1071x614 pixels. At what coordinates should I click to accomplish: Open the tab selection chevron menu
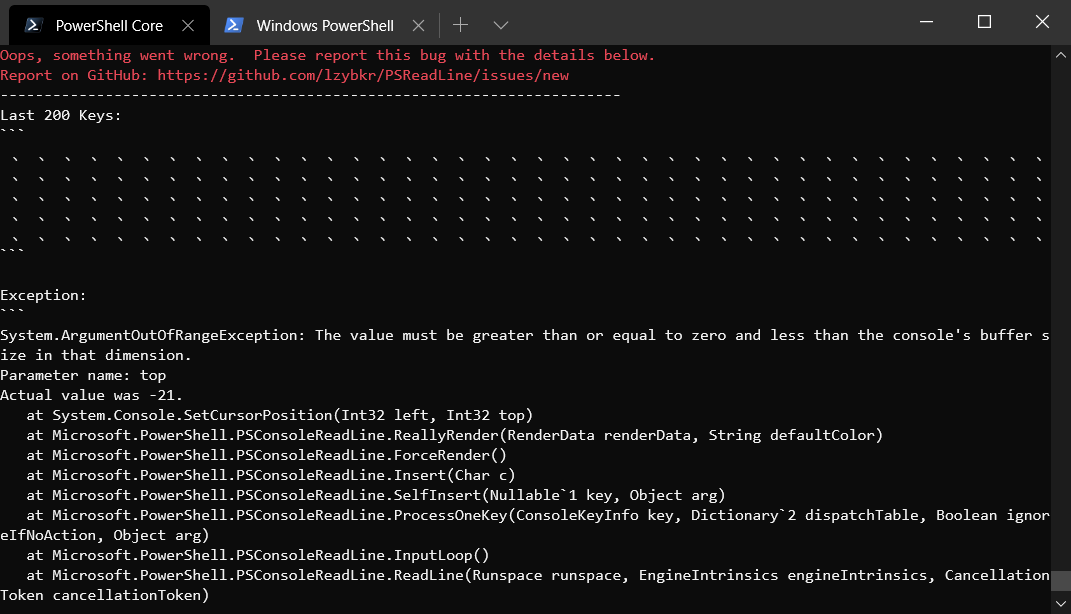click(500, 24)
